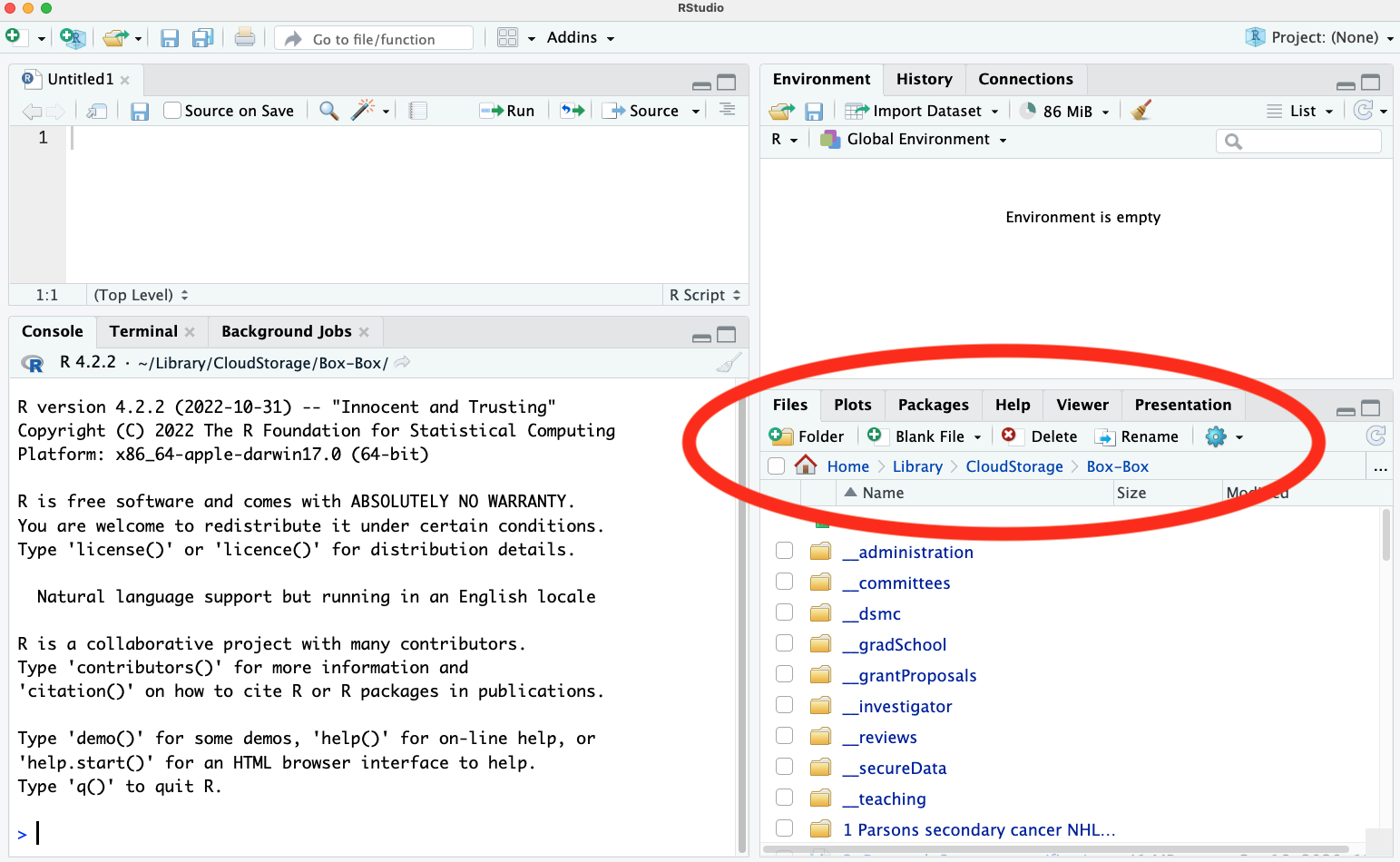Load workspace icon in Environment pane
The height and width of the screenshot is (862, 1400).
(781, 111)
